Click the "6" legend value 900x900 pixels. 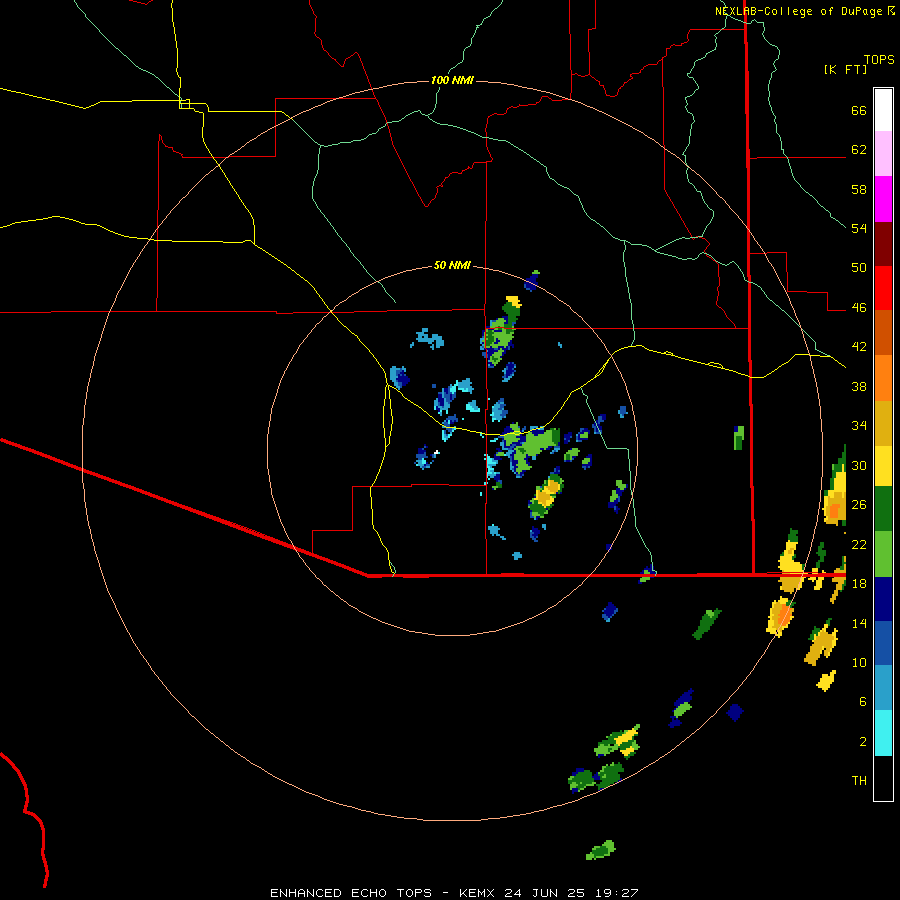click(863, 702)
